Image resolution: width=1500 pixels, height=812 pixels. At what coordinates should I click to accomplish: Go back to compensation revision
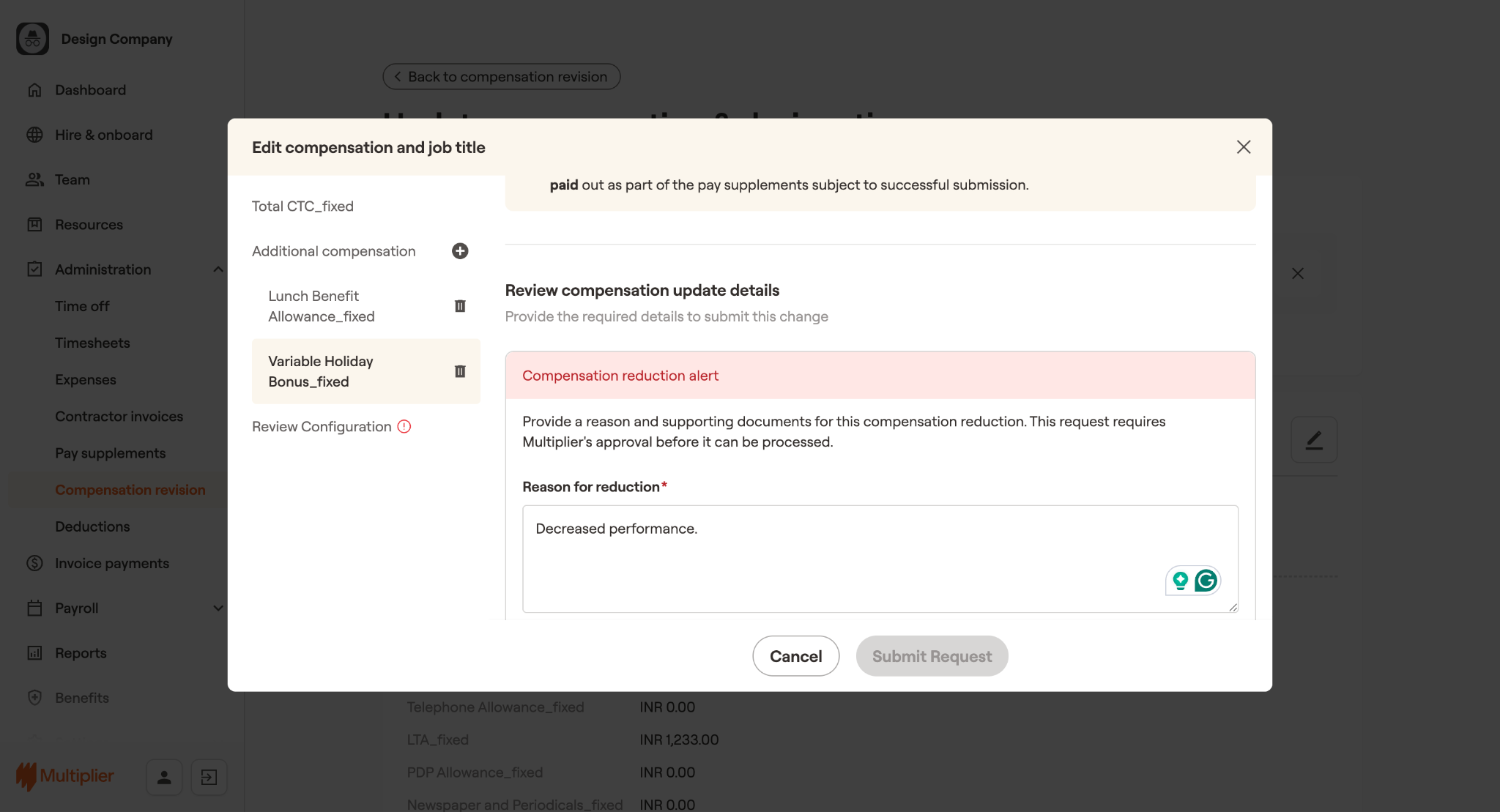click(x=501, y=77)
